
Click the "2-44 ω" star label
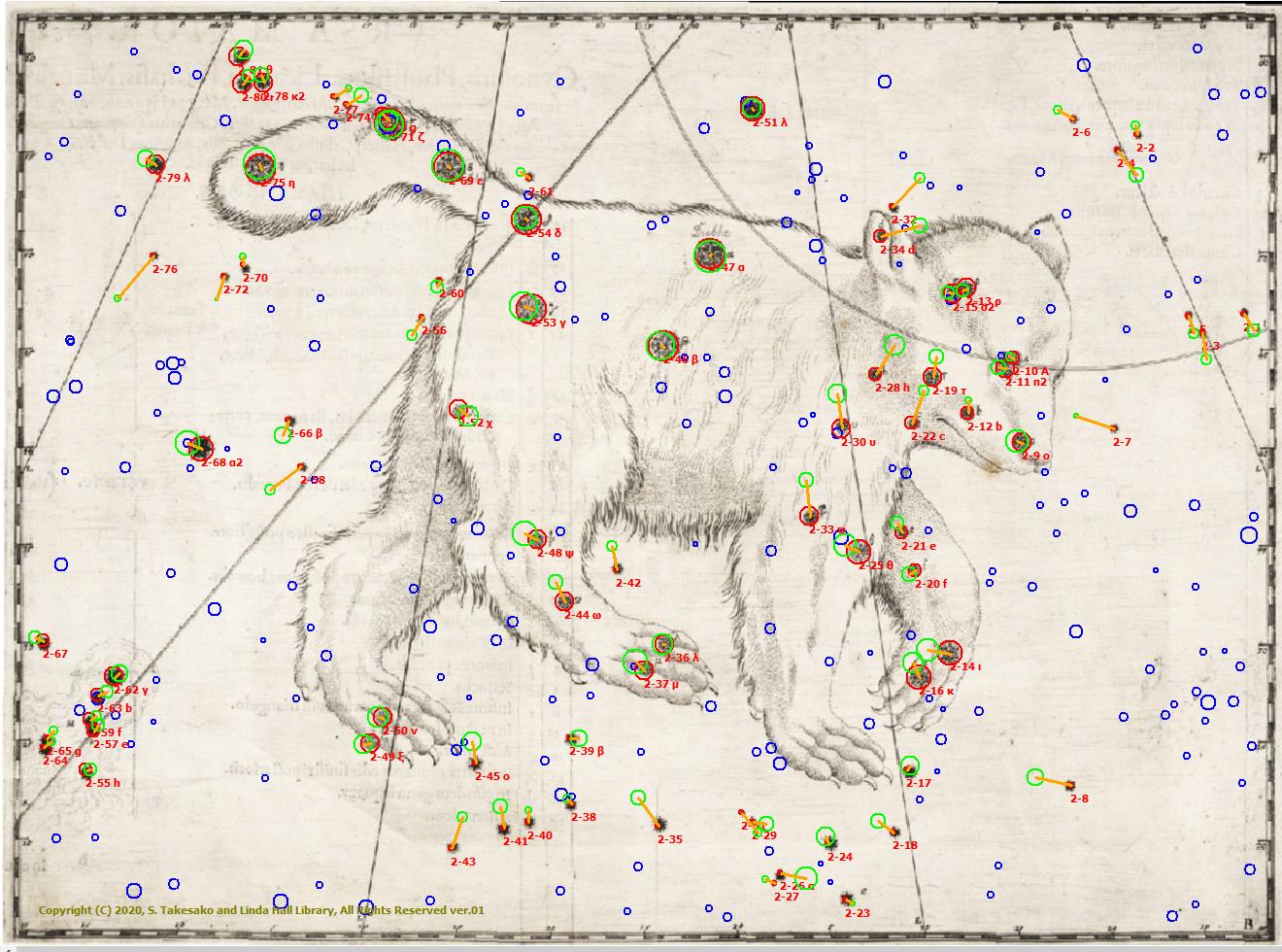(583, 615)
